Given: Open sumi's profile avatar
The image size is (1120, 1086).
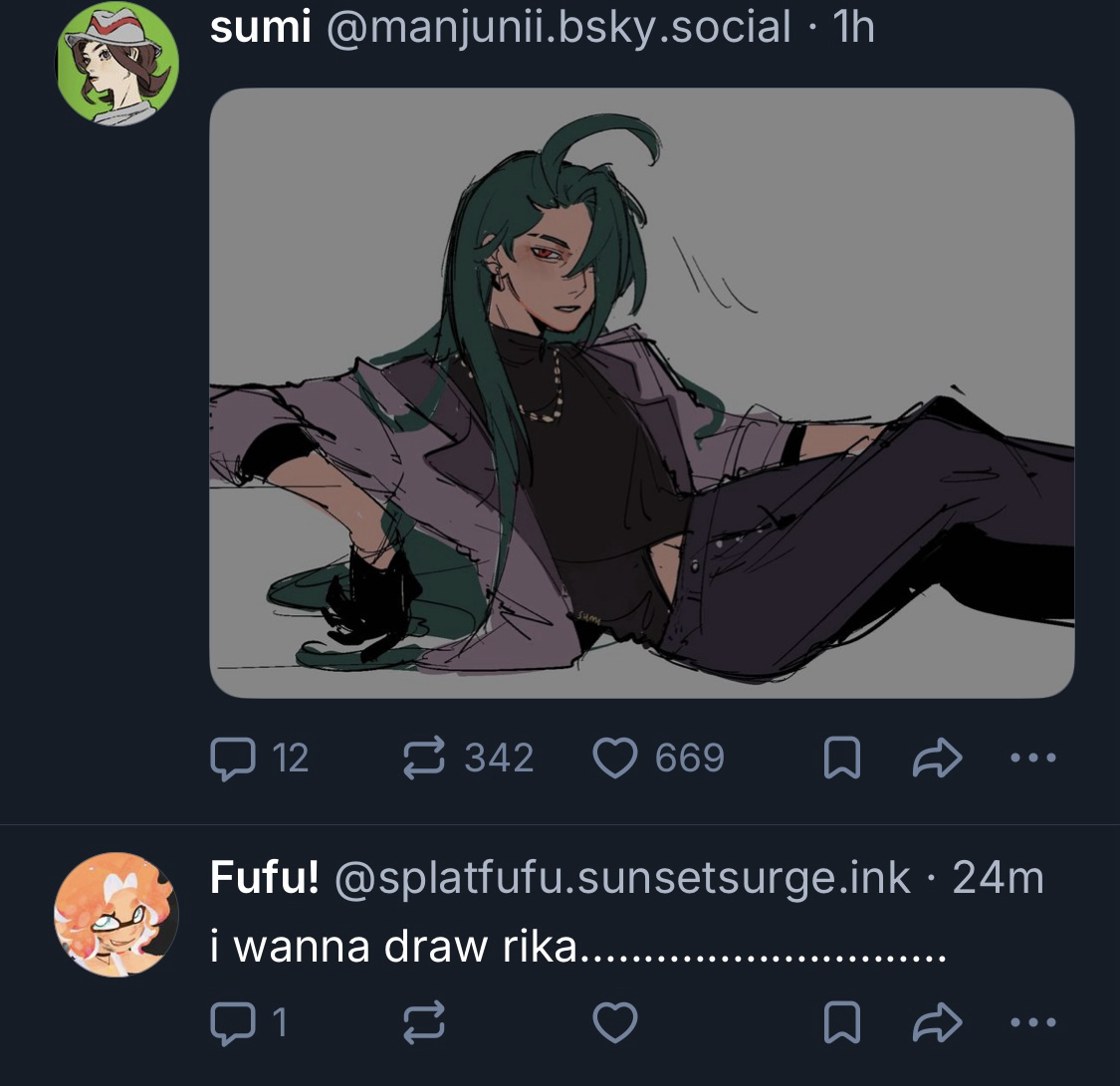Looking at the screenshot, I should (116, 65).
